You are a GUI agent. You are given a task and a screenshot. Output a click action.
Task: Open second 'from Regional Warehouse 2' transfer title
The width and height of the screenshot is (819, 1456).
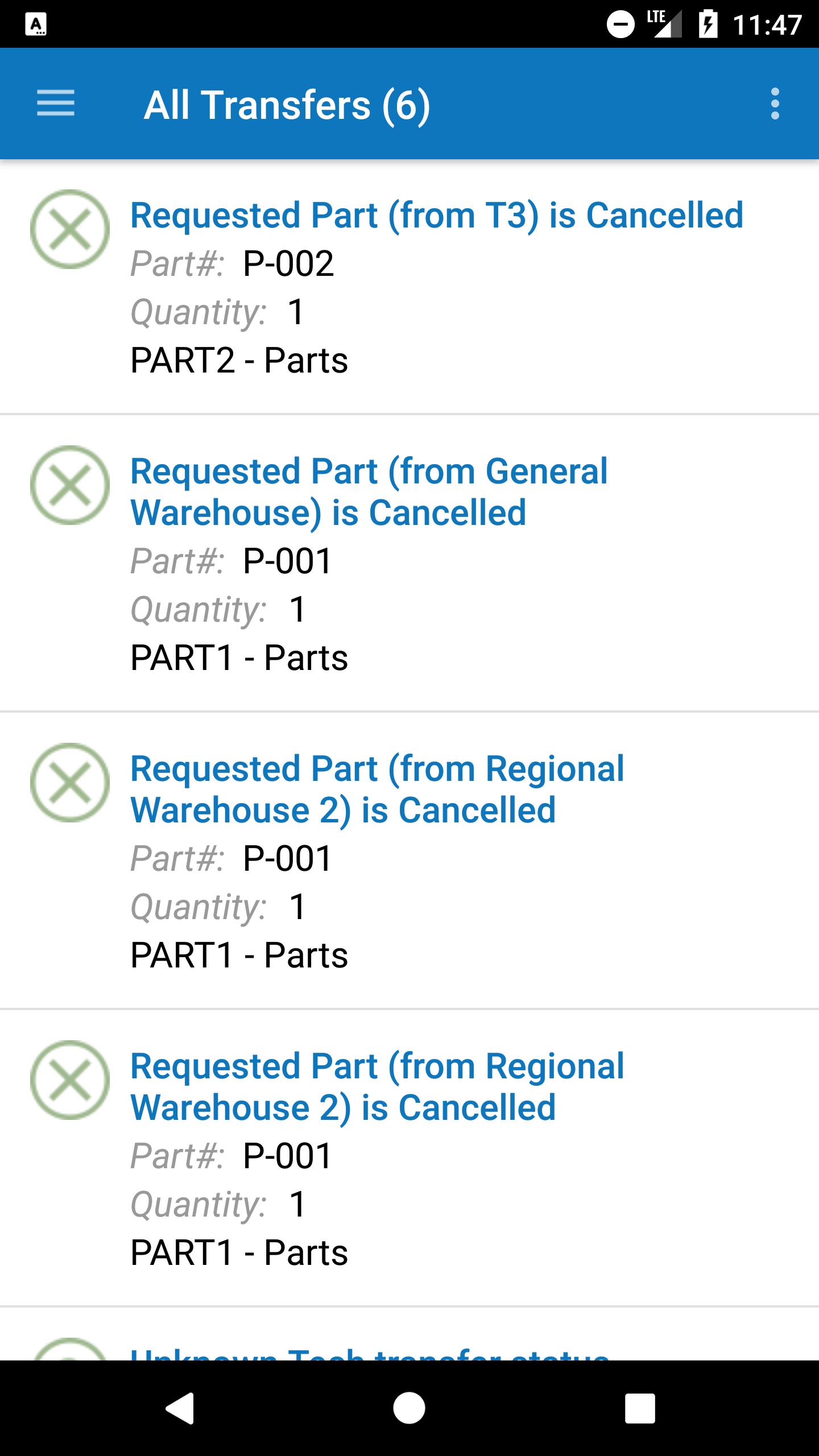[377, 1087]
